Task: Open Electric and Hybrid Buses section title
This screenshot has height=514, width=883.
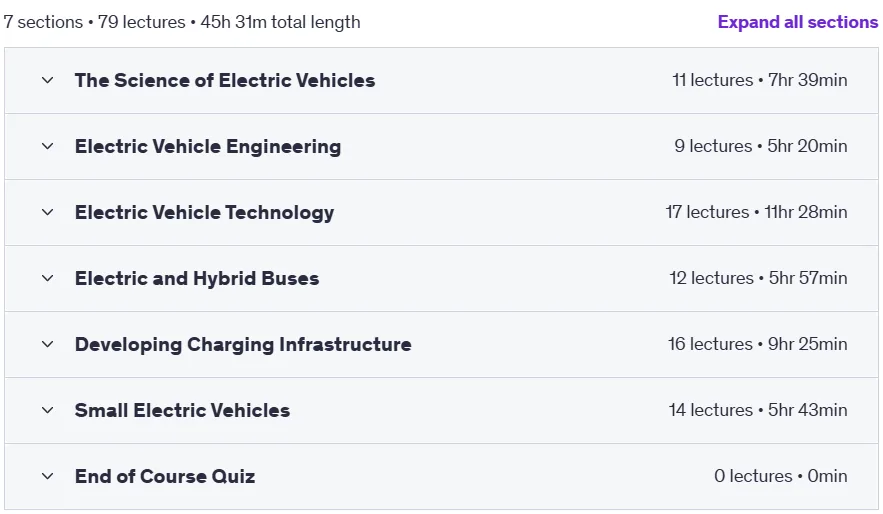Action: pos(197,278)
